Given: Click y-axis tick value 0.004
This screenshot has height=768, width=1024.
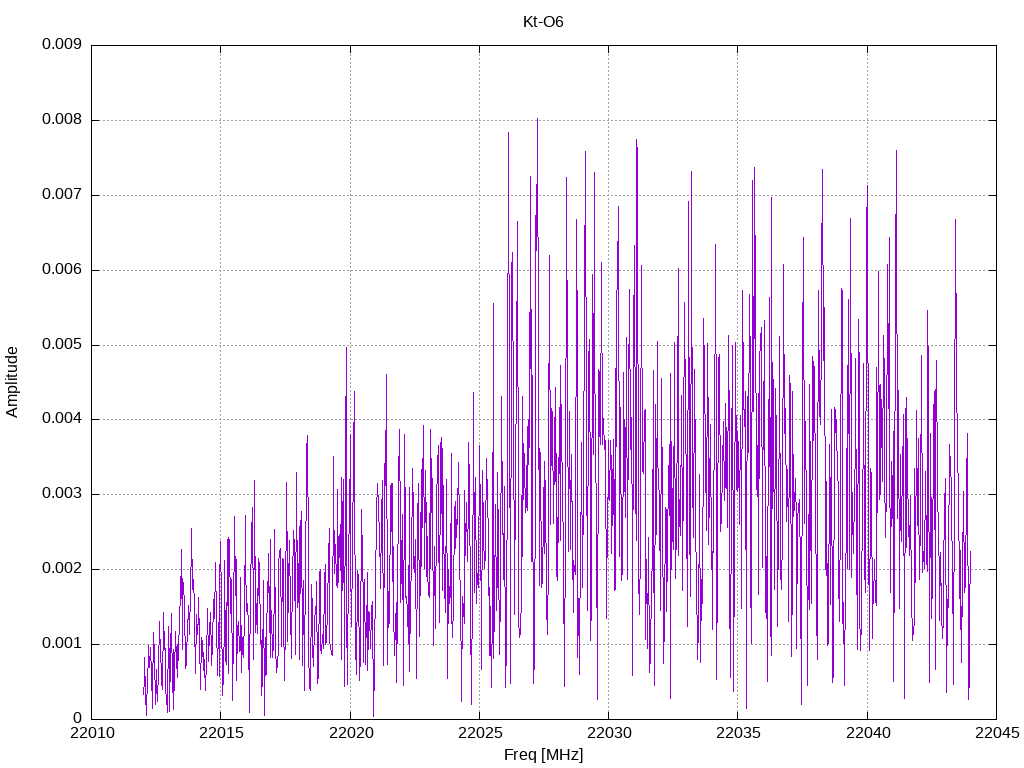Looking at the screenshot, I should point(62,419).
